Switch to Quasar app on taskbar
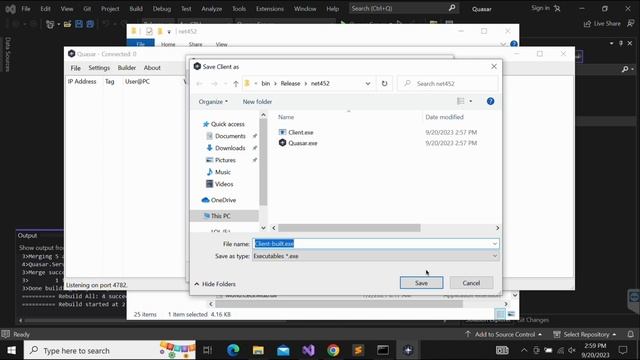The width and height of the screenshot is (640, 360). pyautogui.click(x=408, y=350)
